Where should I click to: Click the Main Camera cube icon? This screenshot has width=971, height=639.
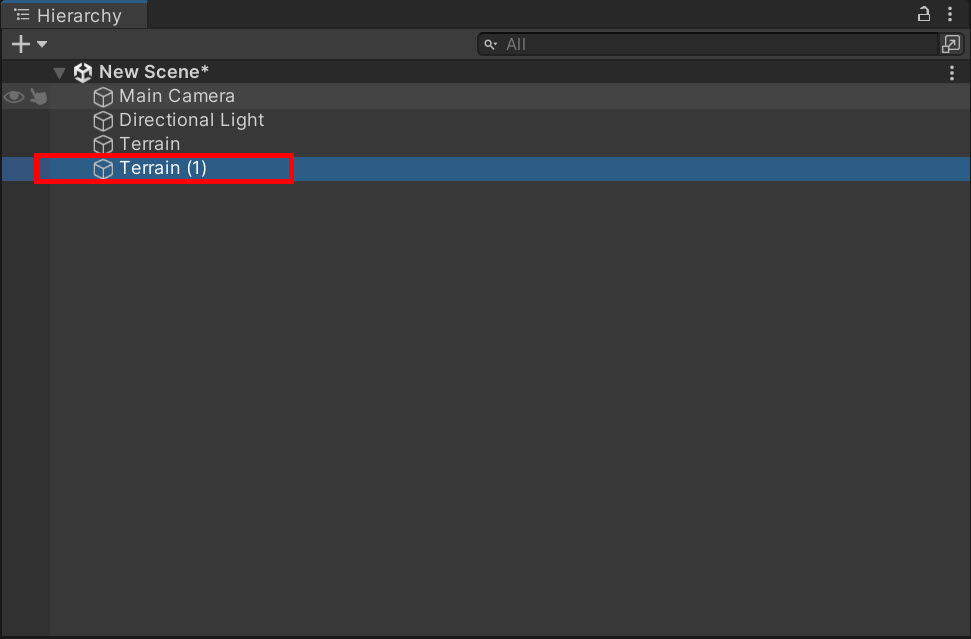(x=103, y=97)
